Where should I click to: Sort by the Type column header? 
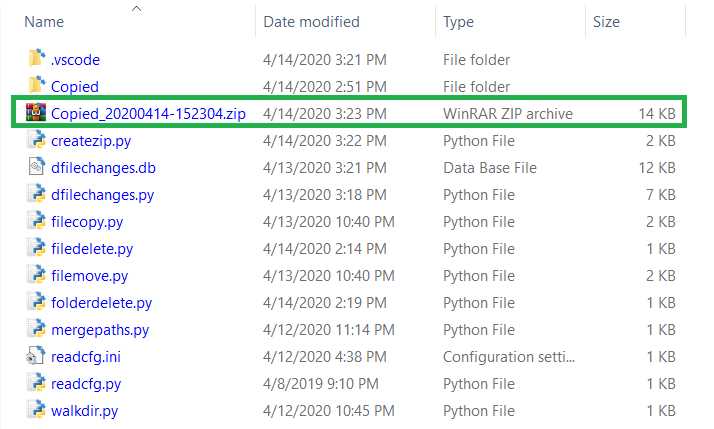(459, 22)
